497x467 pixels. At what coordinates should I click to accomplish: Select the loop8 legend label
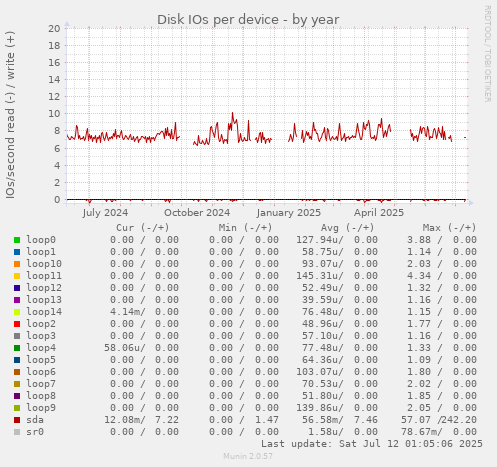tap(41, 396)
